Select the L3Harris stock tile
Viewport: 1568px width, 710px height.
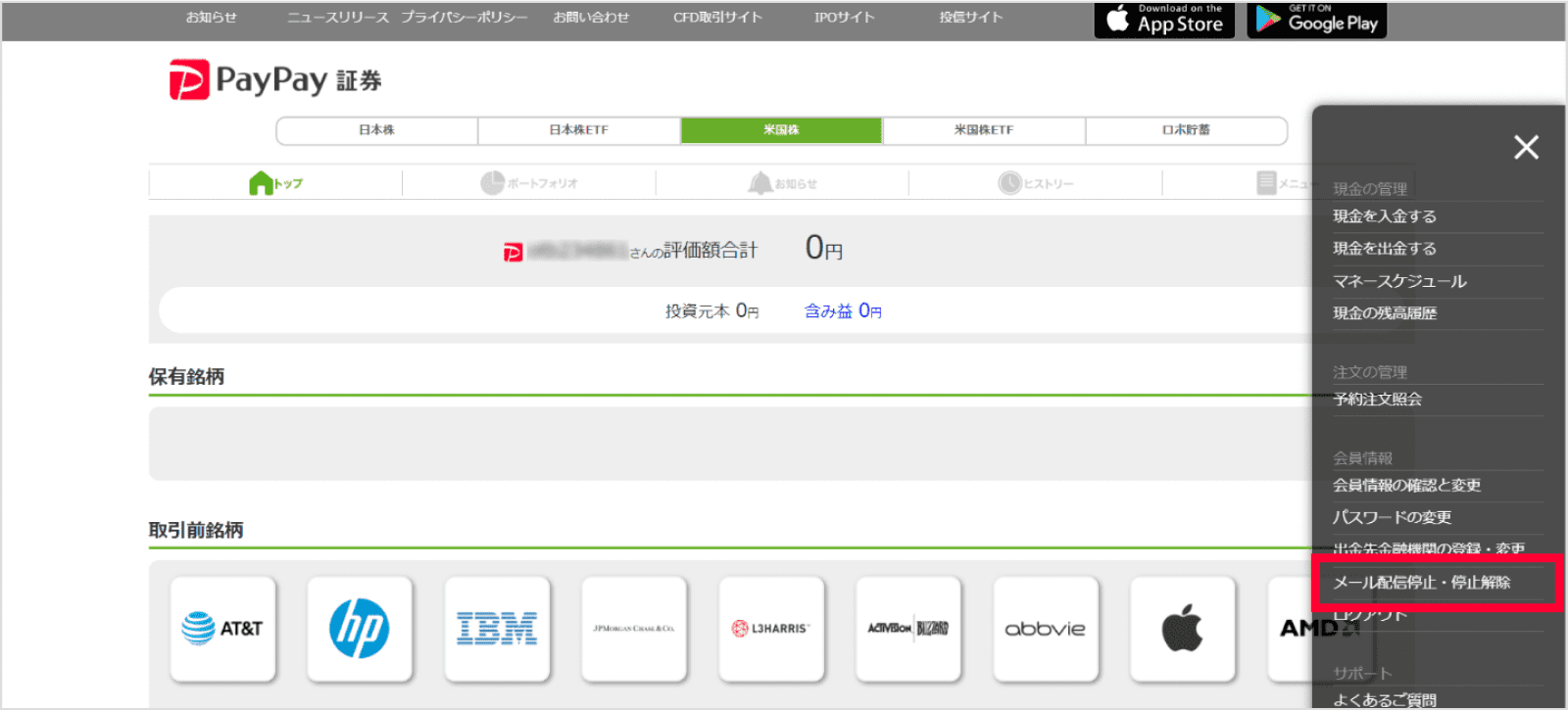[771, 629]
